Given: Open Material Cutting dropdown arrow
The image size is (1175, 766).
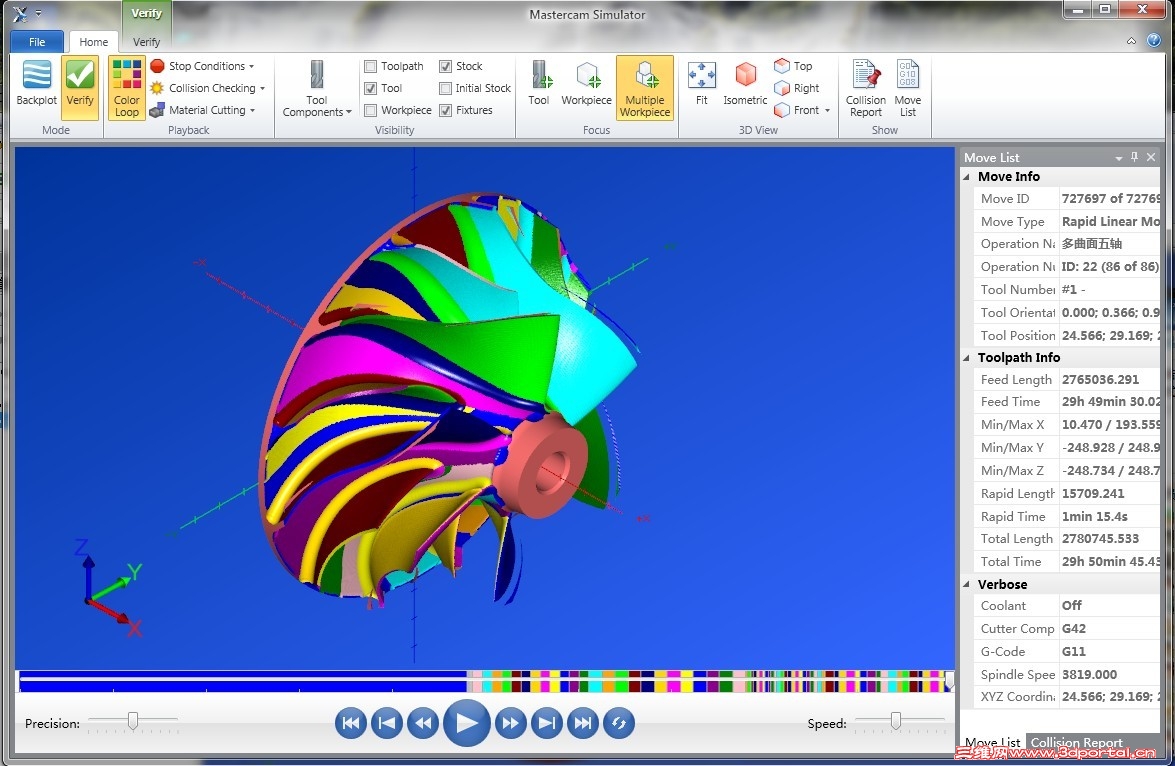Looking at the screenshot, I should [x=253, y=111].
